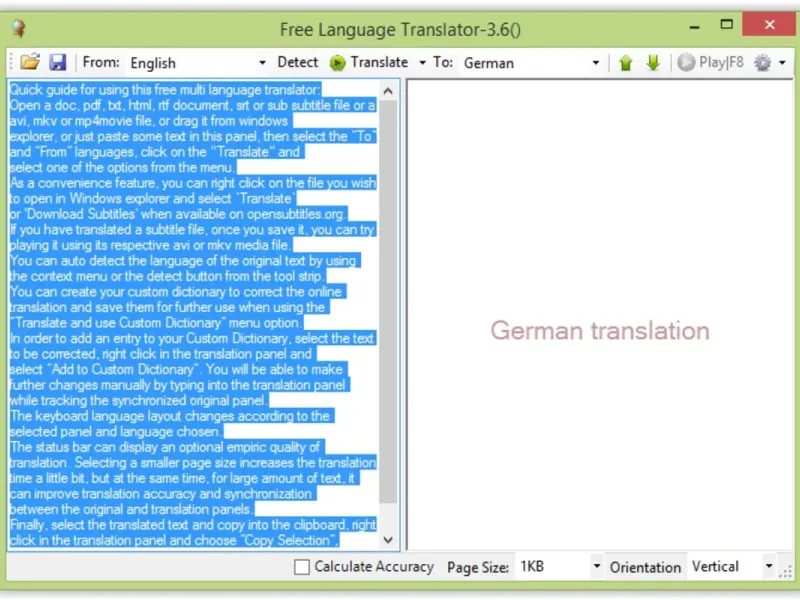Click the Detect language button
Image resolution: width=800 pixels, height=600 pixels.
297,62
